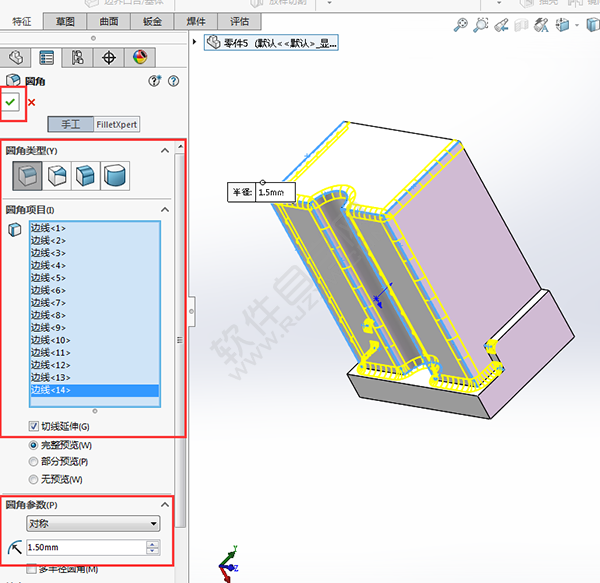This screenshot has width=600, height=583.
Task: Select the constant size fillet type icon
Action: pyautogui.click(x=27, y=176)
